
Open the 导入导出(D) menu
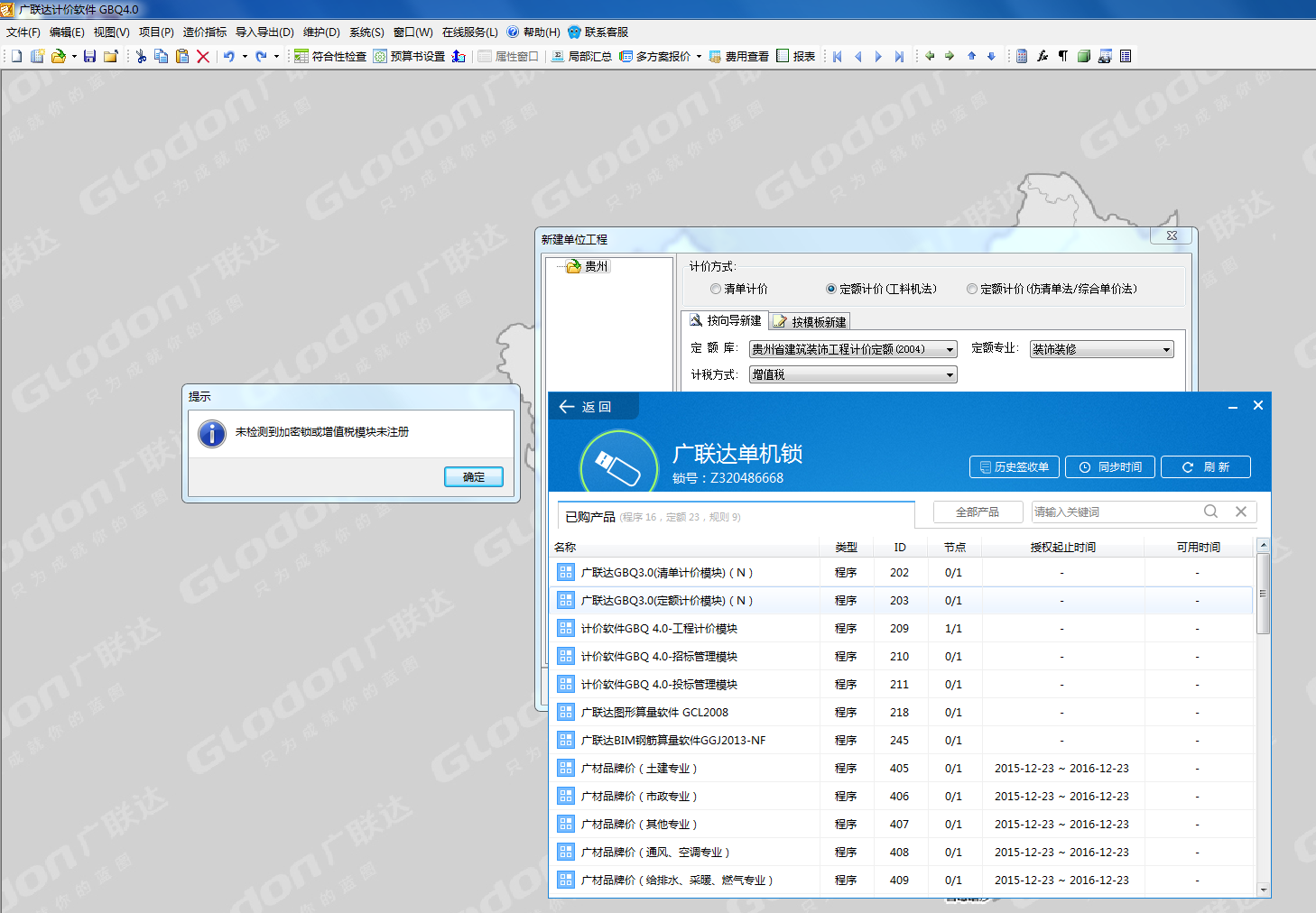click(264, 32)
